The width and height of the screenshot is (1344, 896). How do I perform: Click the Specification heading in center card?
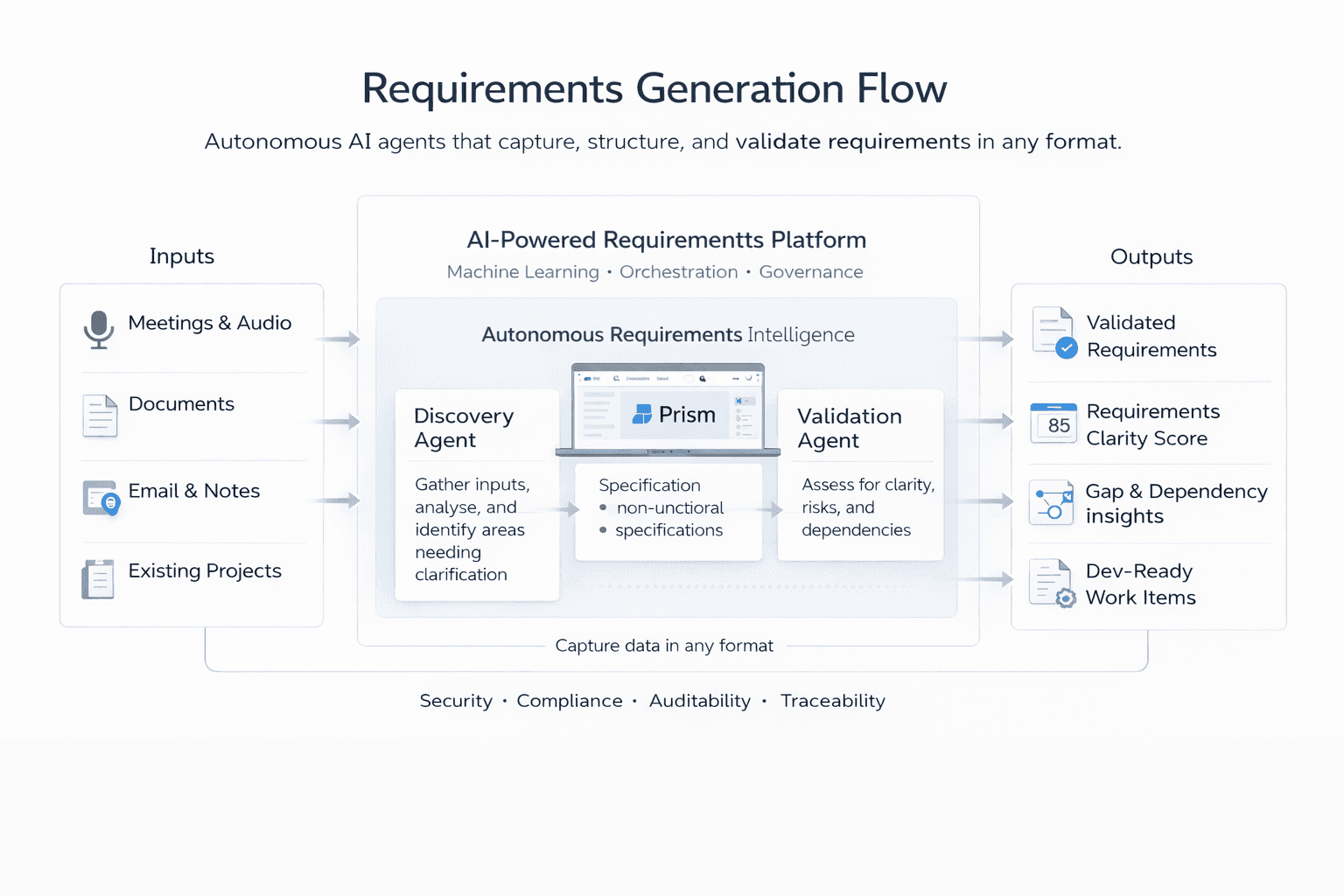[x=649, y=486]
